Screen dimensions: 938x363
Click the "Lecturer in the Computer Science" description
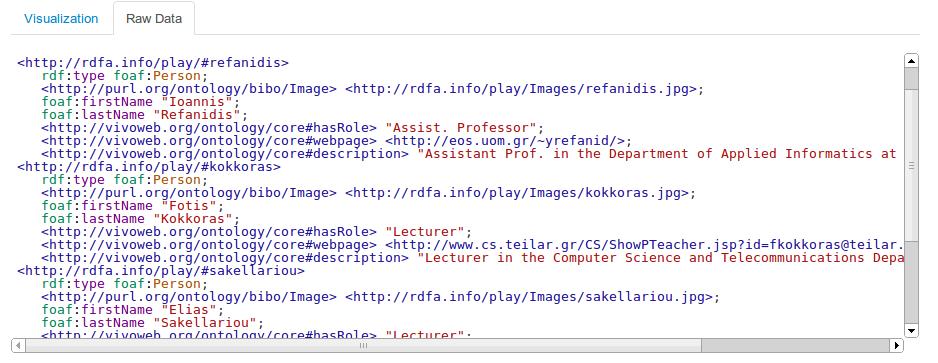point(660,258)
